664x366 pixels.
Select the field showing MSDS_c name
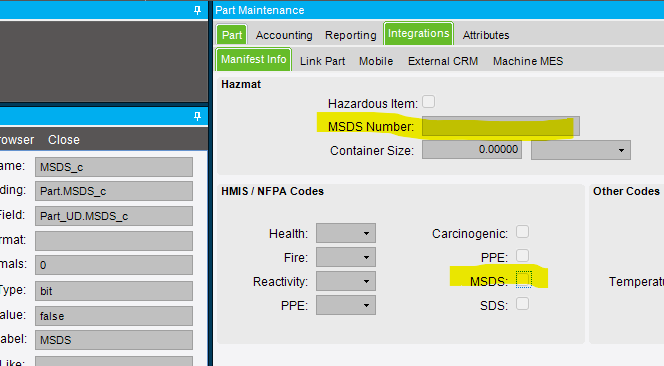pos(114,167)
